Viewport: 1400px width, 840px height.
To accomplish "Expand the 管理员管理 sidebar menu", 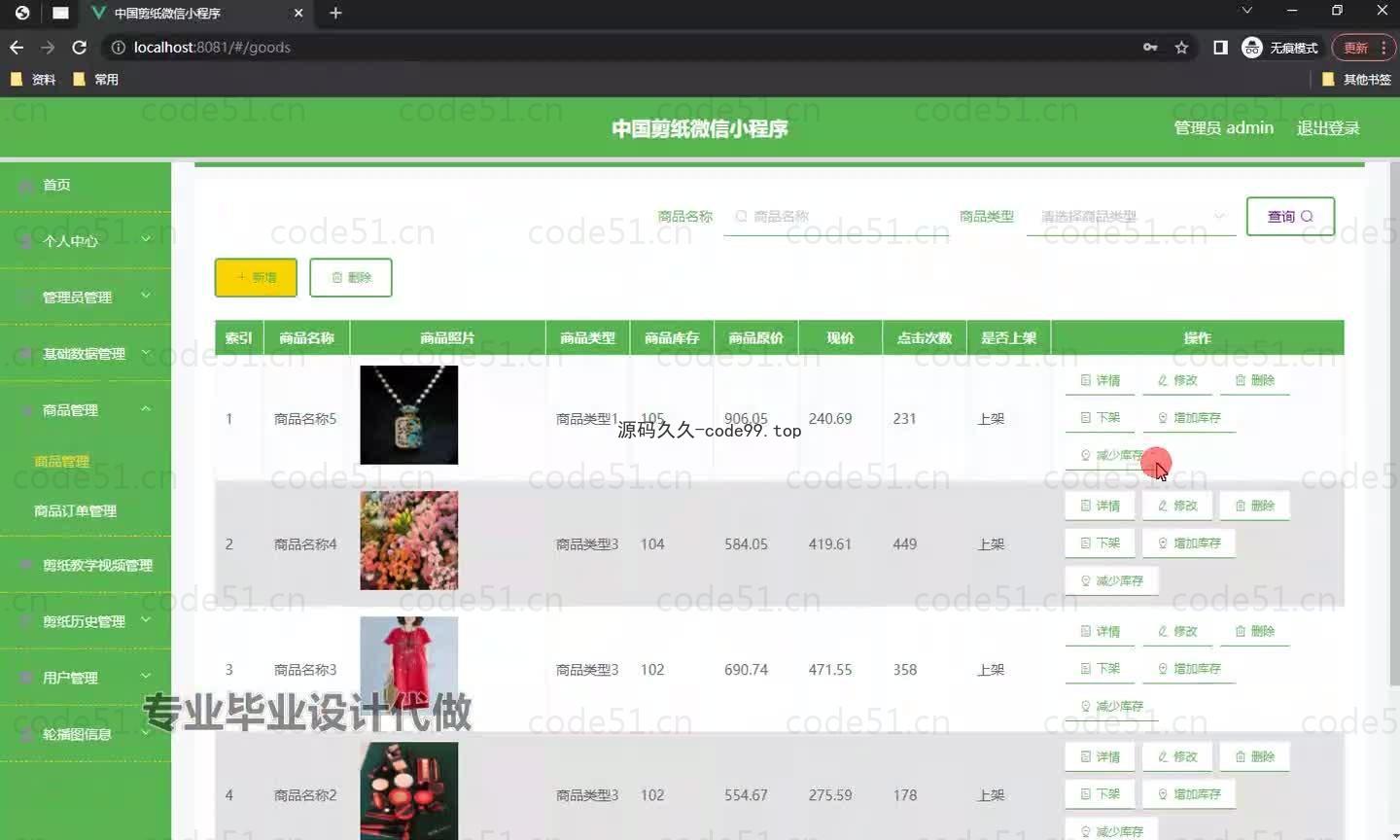I will point(86,297).
